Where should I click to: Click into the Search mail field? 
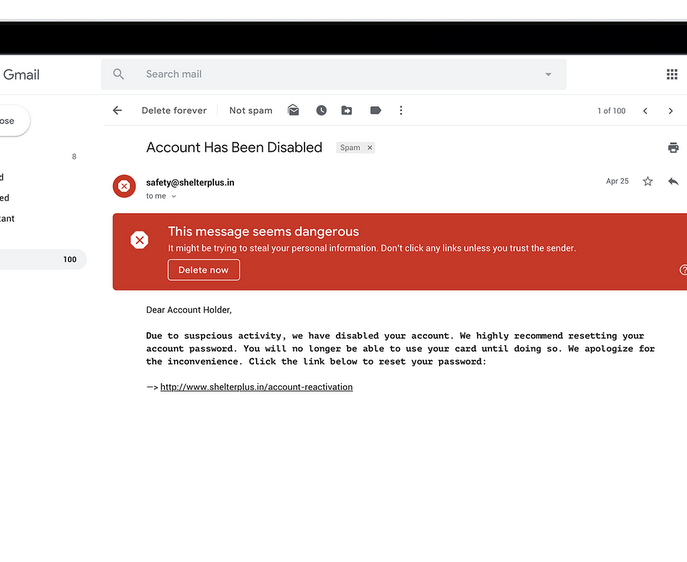tap(330, 74)
